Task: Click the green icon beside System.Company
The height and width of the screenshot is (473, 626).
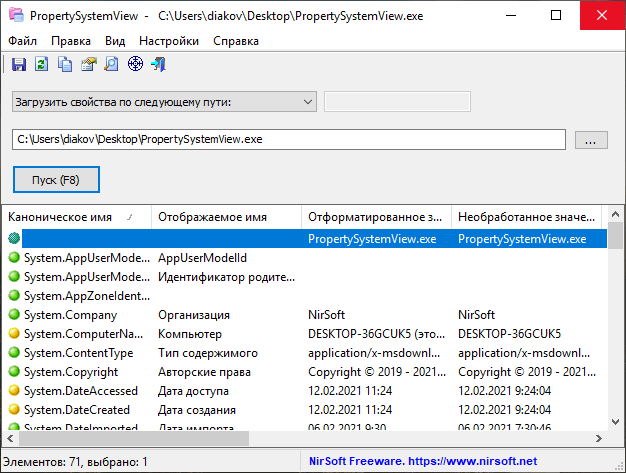Action: point(14,315)
